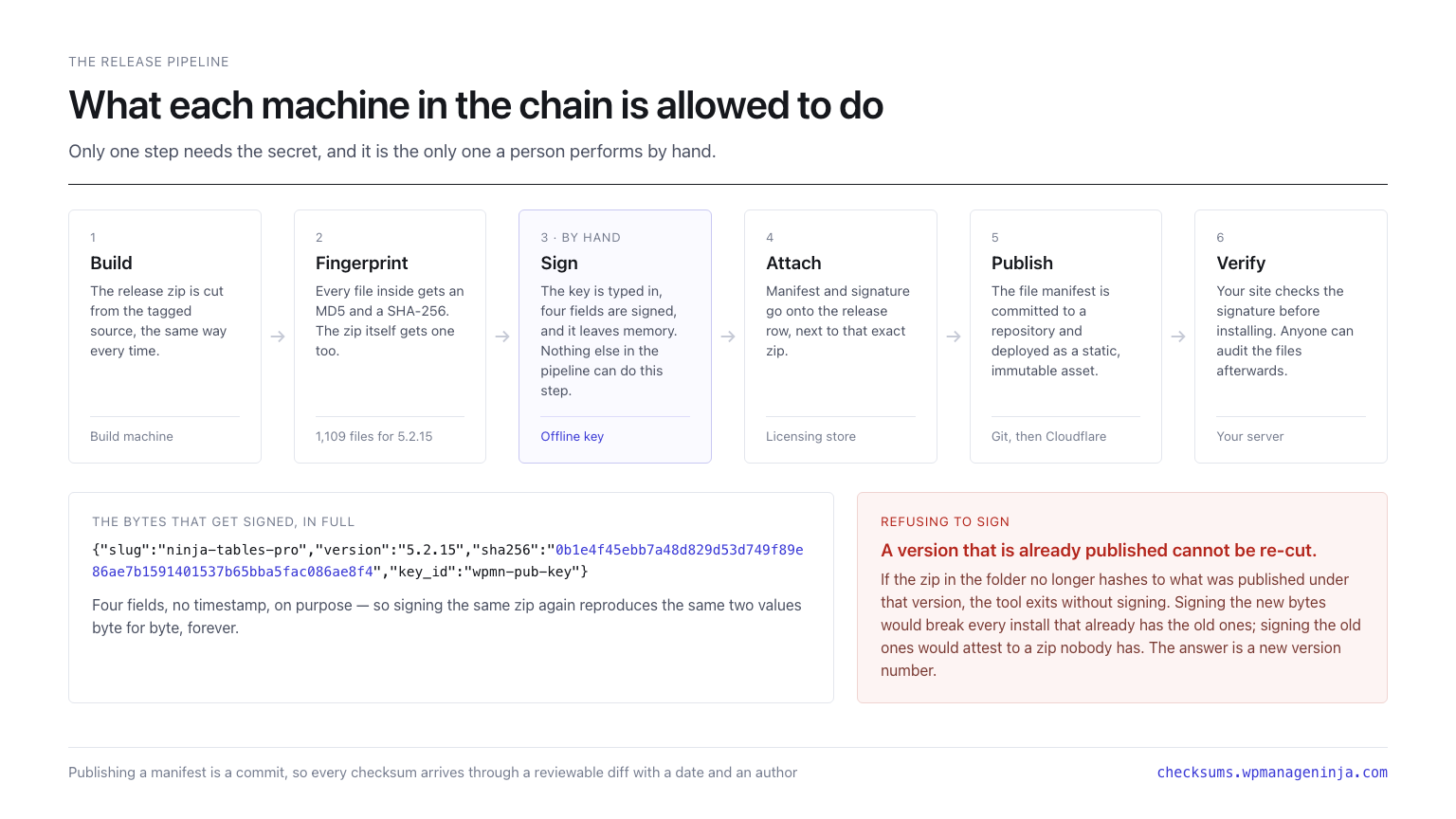1456x819 pixels.
Task: Click the '1,109 files for 5.2.15' footer
Action: coord(373,436)
